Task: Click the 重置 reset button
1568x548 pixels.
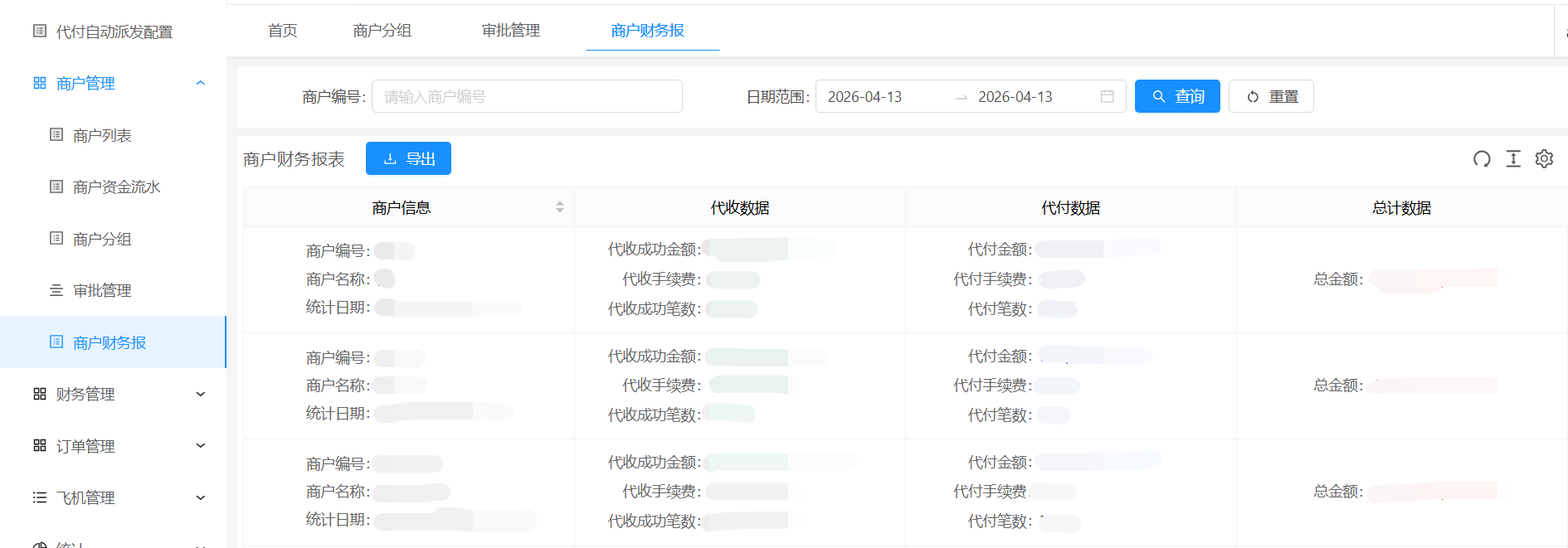Action: point(1271,96)
